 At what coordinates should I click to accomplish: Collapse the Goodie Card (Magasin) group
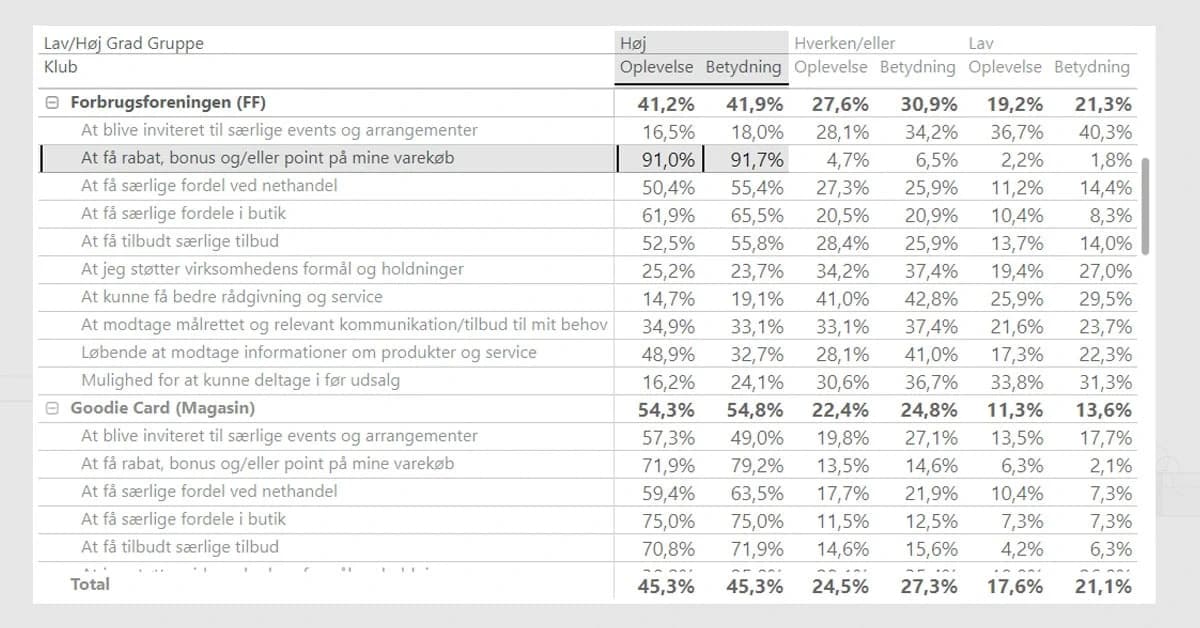(53, 409)
